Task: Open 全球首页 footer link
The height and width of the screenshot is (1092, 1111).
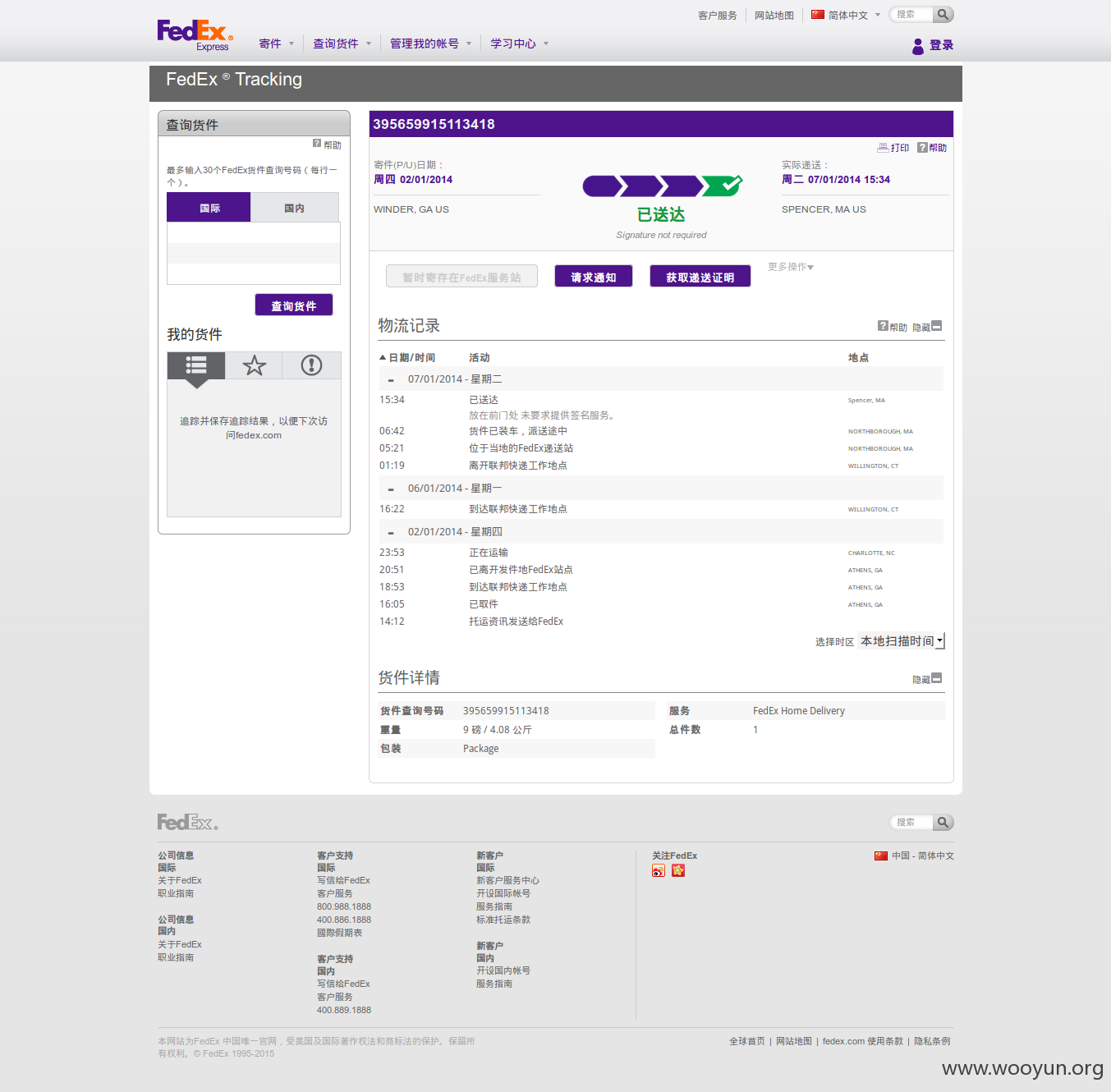Action: coord(747,1041)
